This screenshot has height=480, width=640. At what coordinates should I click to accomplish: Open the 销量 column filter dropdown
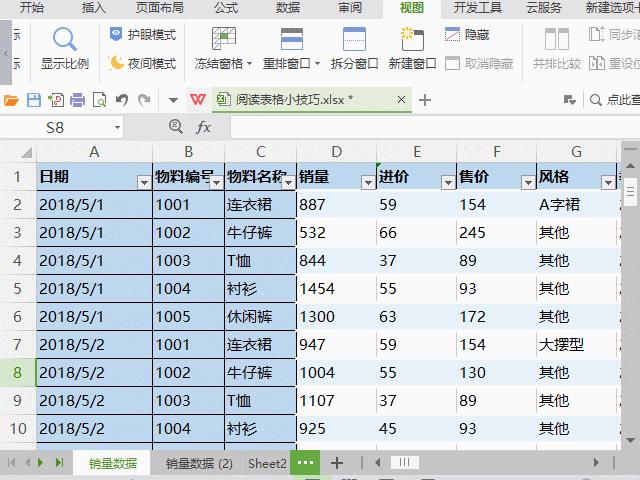(x=369, y=182)
